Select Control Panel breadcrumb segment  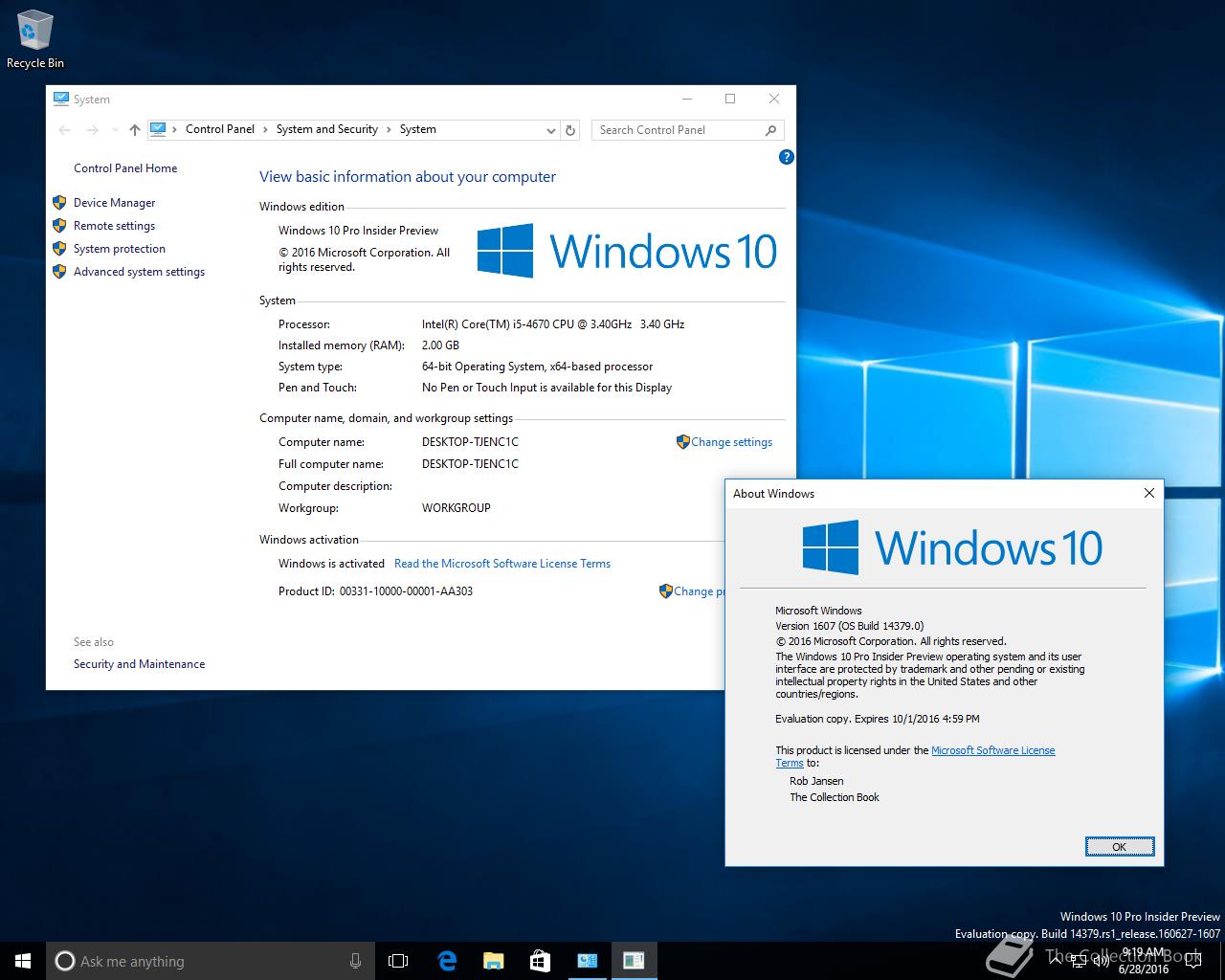click(220, 129)
